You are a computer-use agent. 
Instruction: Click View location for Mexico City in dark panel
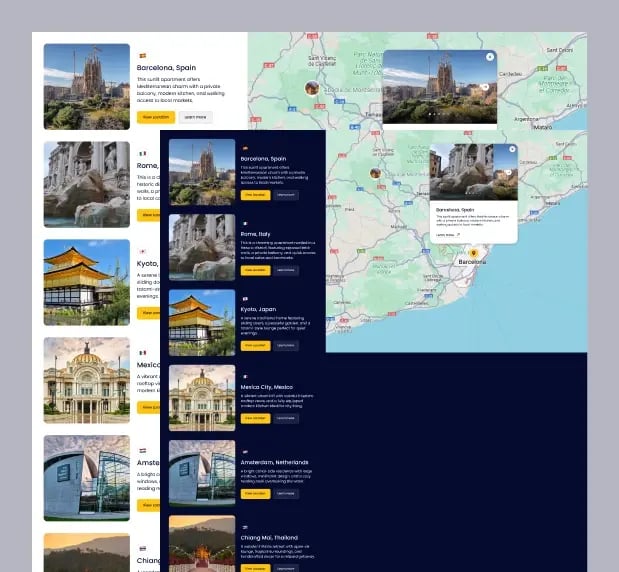(255, 418)
